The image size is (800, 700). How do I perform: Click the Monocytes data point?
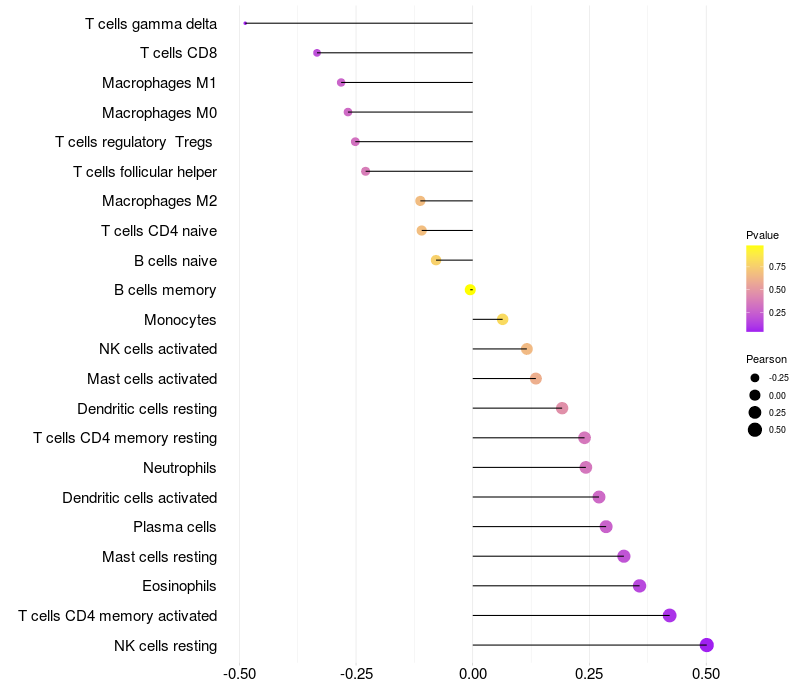point(502,319)
